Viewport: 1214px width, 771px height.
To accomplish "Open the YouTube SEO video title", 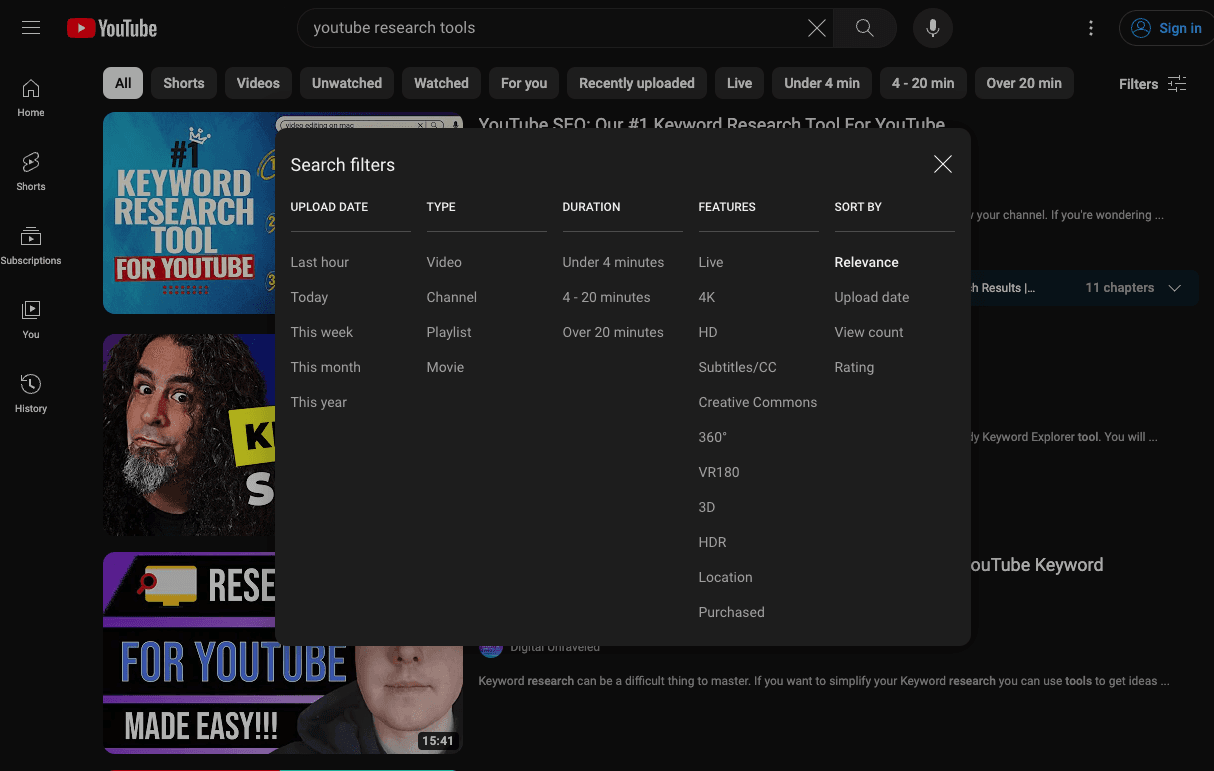I will click(x=712, y=121).
